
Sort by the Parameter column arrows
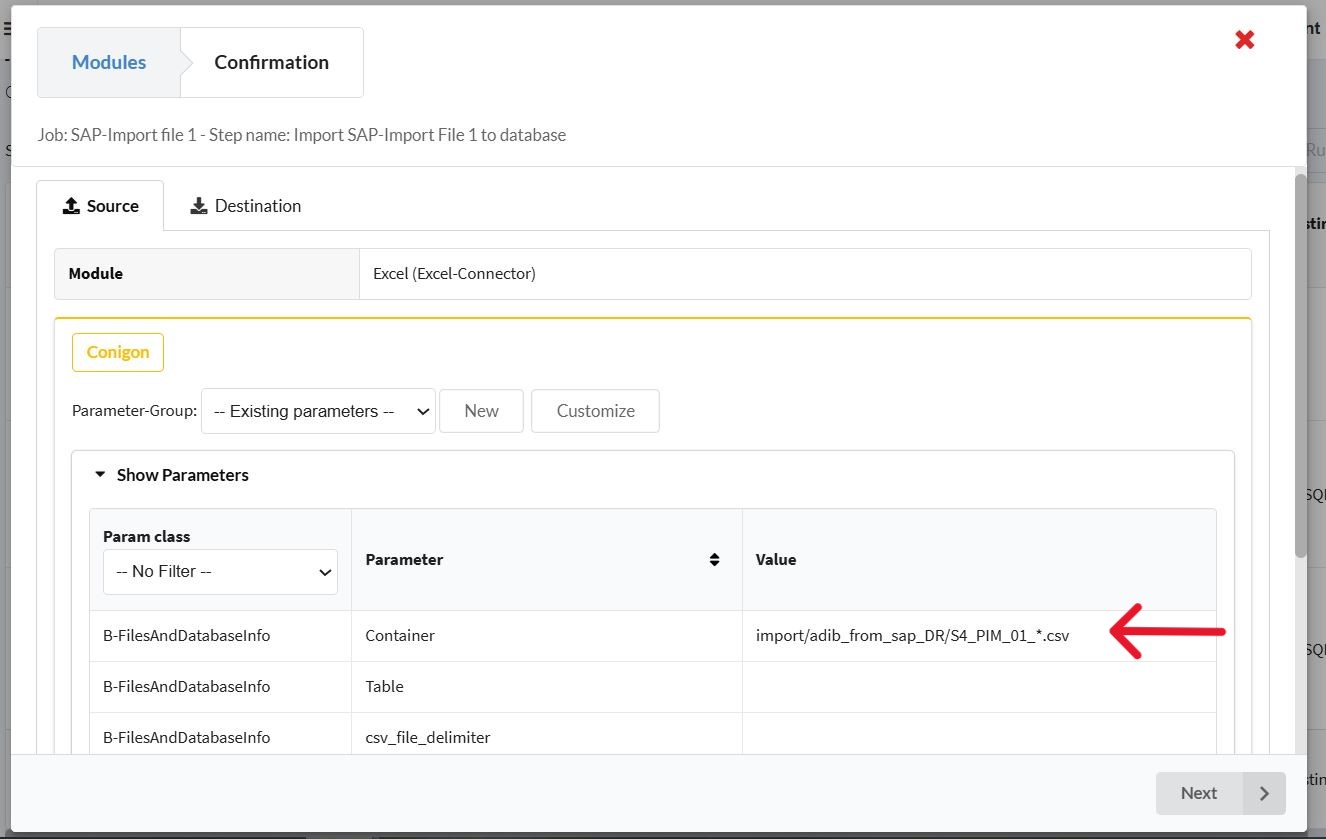714,560
